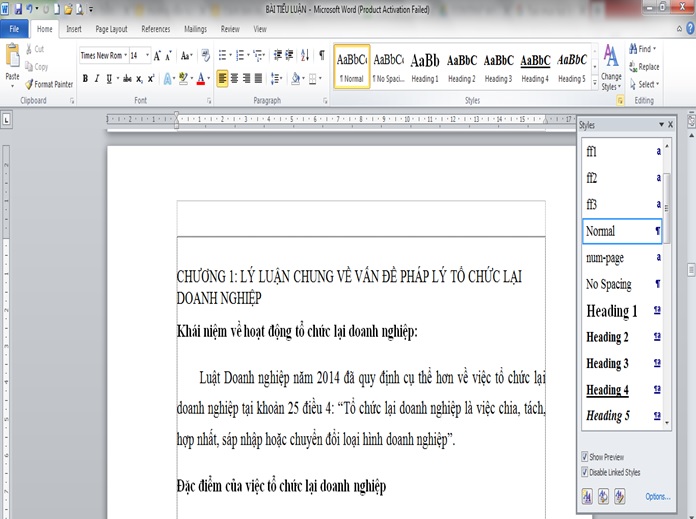696x519 pixels.
Task: Click the Sort A-Z icon
Action: [x=303, y=55]
